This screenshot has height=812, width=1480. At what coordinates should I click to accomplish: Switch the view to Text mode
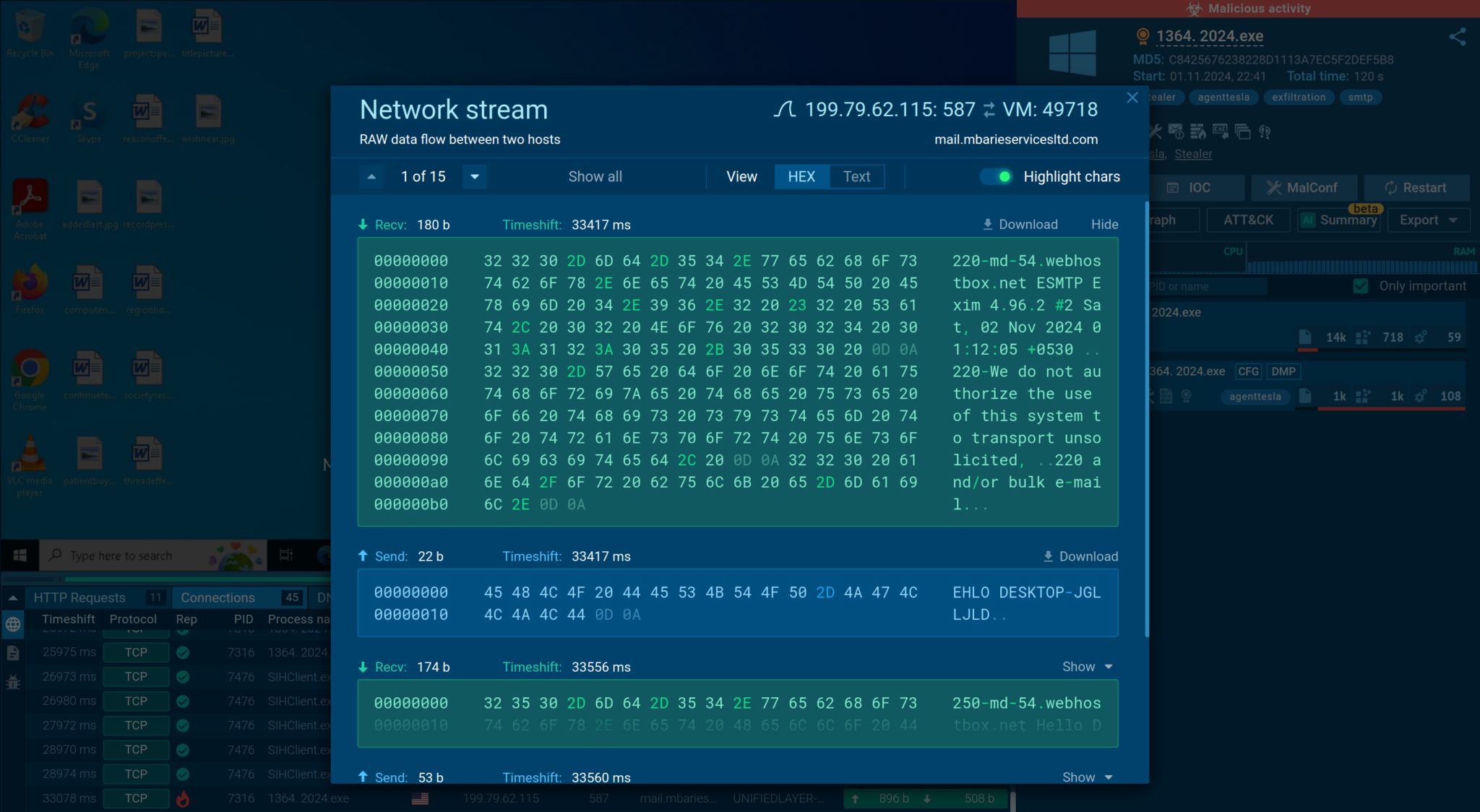click(x=856, y=177)
